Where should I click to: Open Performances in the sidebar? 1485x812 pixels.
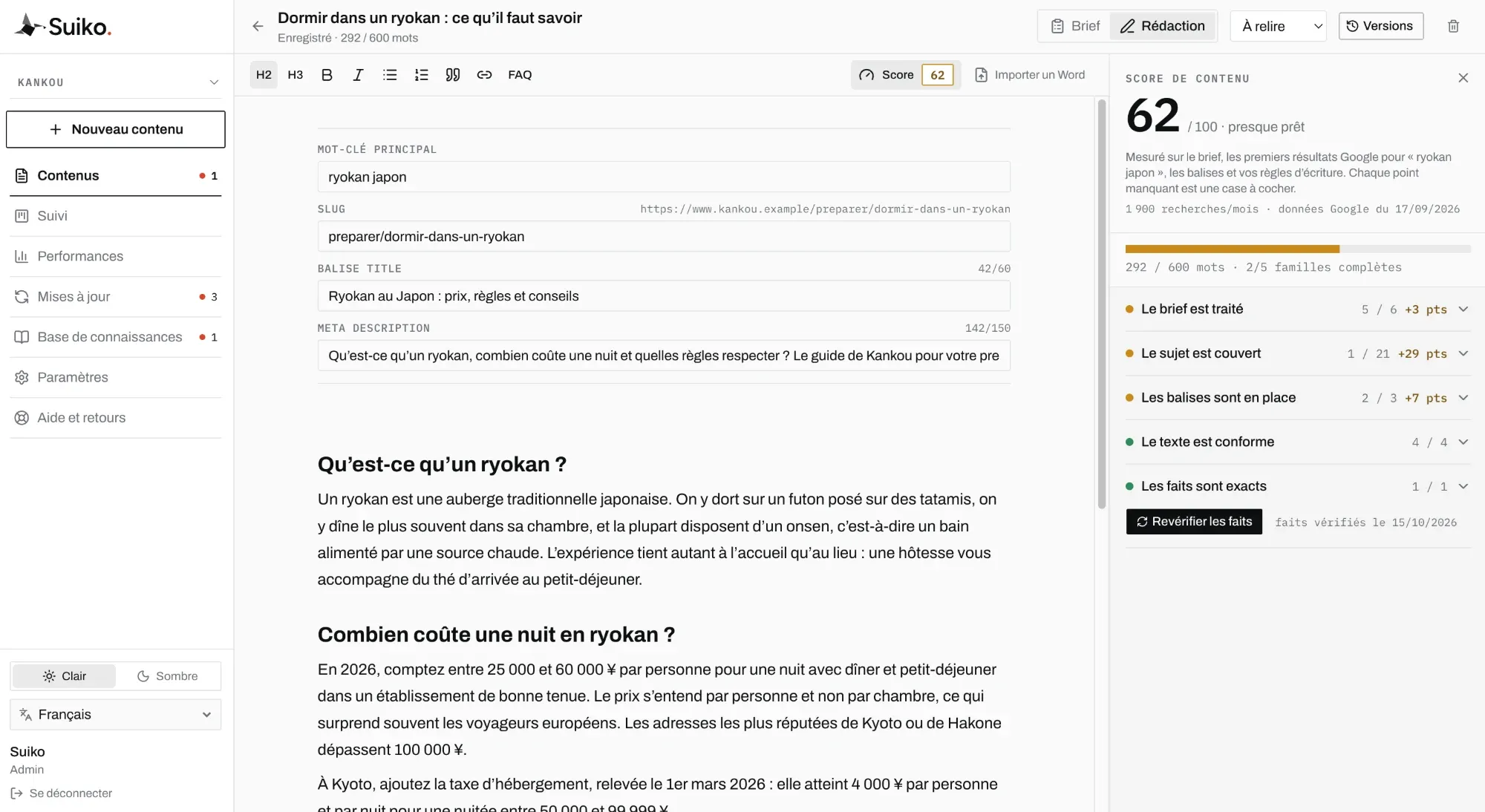(x=116, y=256)
